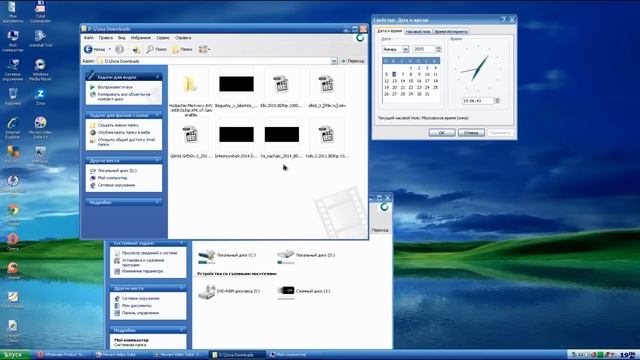Open CCleaner desktop icon
Viewport: 640px width, 360px height.
pyautogui.click(x=13, y=270)
